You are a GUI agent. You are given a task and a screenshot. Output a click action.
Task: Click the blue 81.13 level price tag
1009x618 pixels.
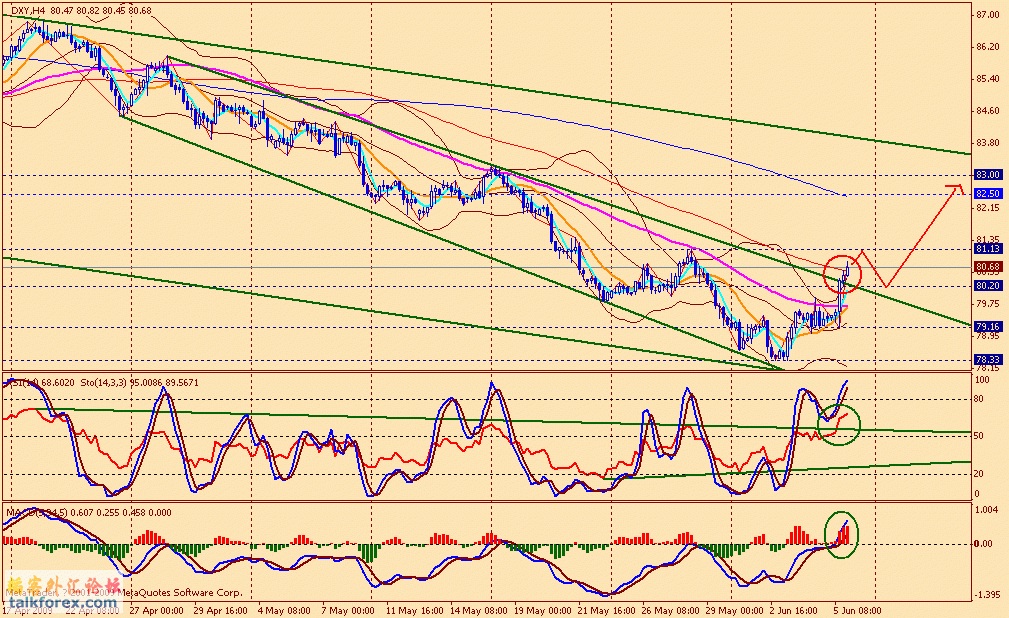[988, 248]
